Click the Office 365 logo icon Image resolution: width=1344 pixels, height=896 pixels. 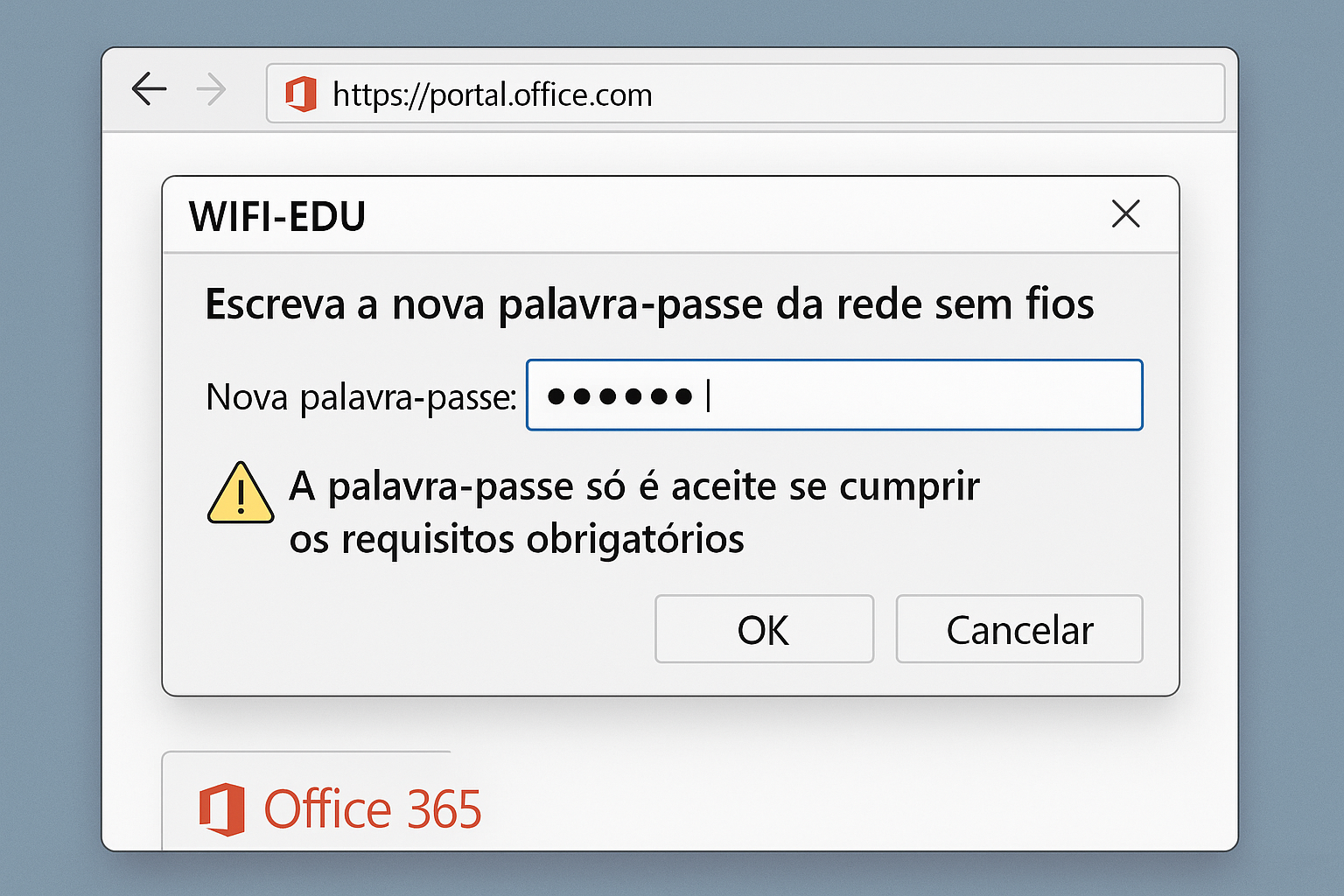click(222, 808)
